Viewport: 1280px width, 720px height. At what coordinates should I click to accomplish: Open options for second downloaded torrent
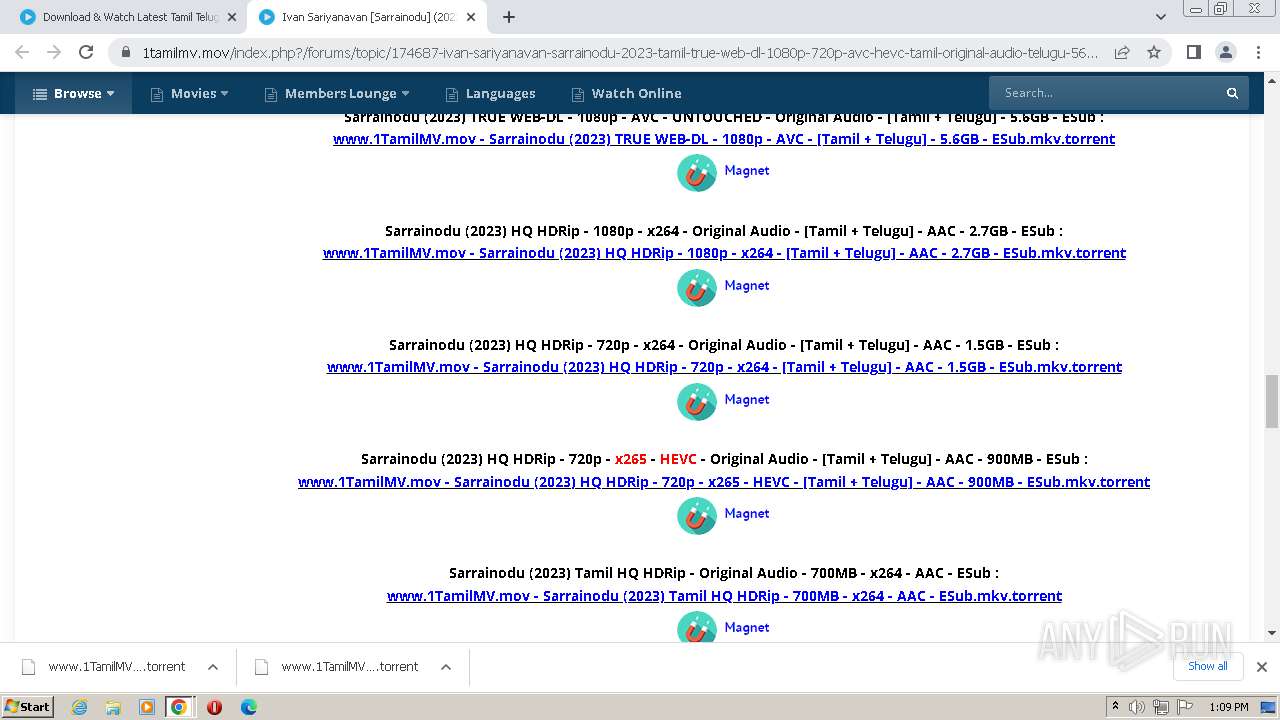(446, 667)
